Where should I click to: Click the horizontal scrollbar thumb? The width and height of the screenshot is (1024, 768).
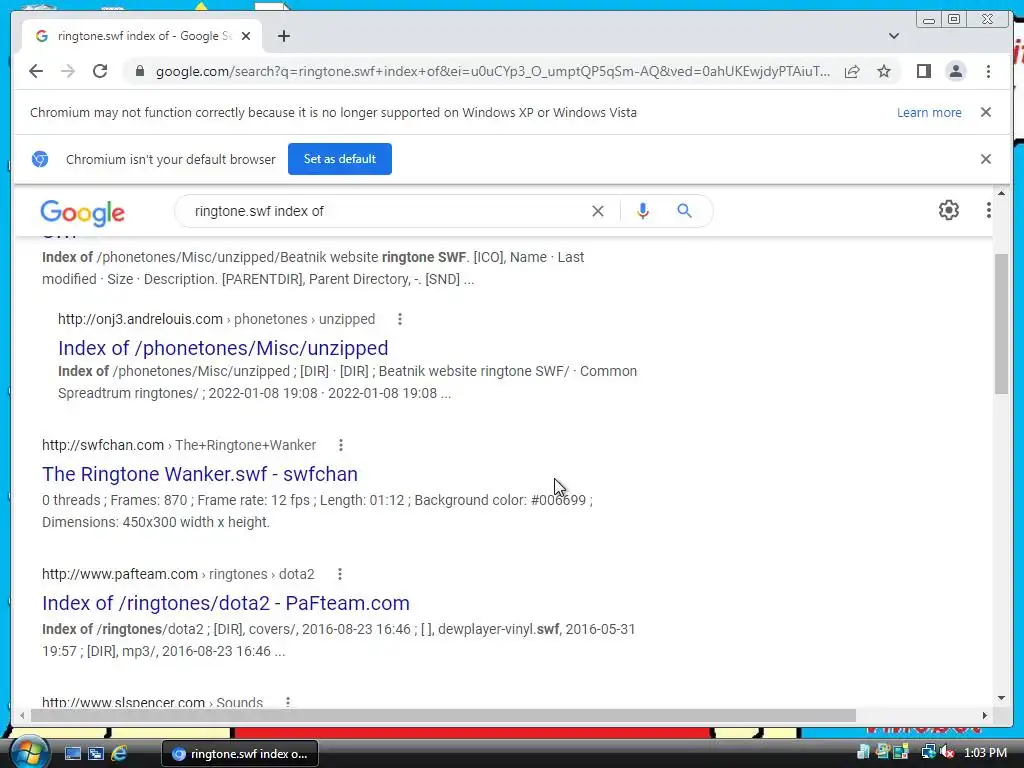pyautogui.click(x=443, y=716)
